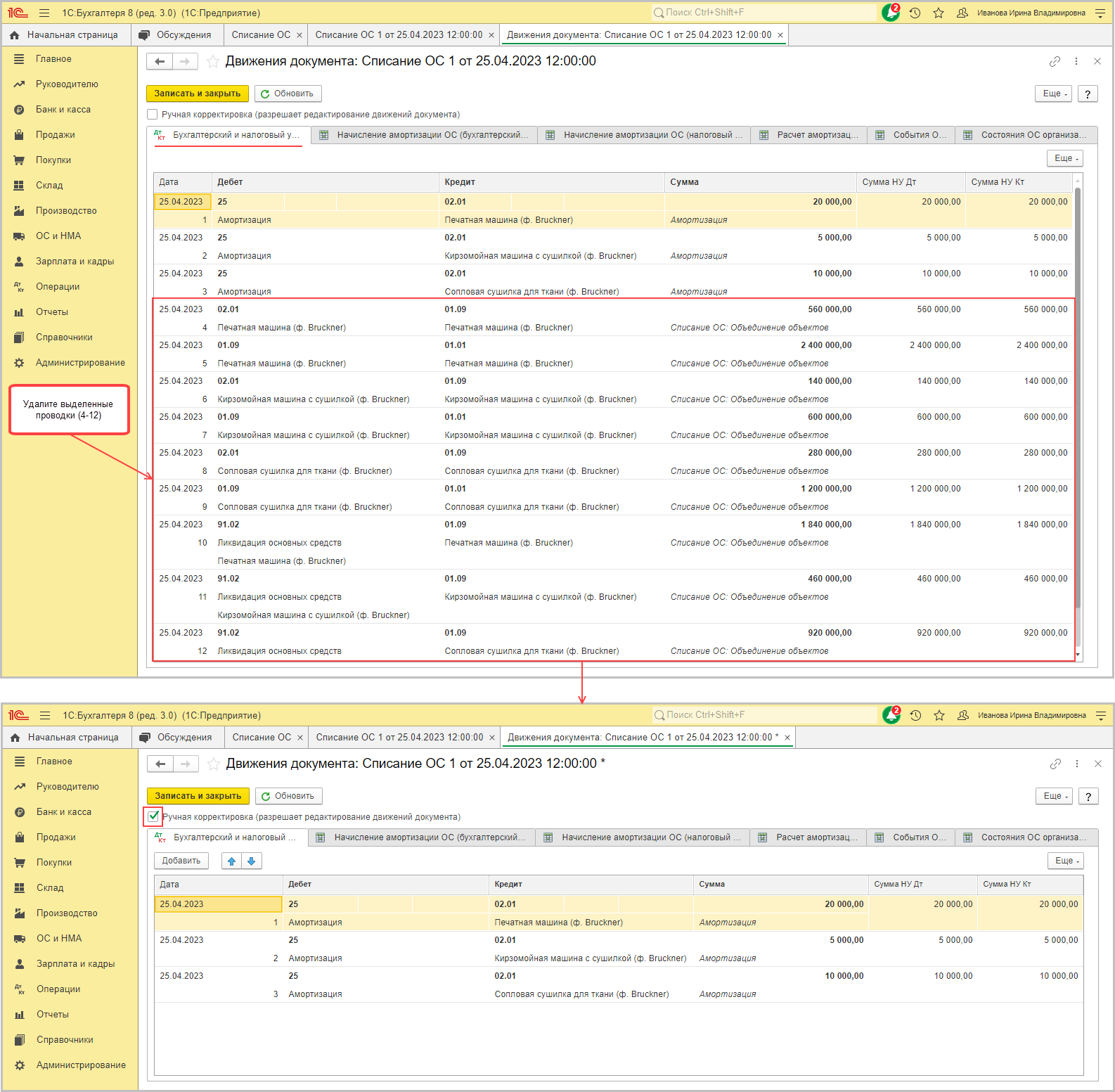Viewport: 1115px width, 1092px height.
Task: Switch to Обсуждения tab in top window
Action: click(176, 35)
